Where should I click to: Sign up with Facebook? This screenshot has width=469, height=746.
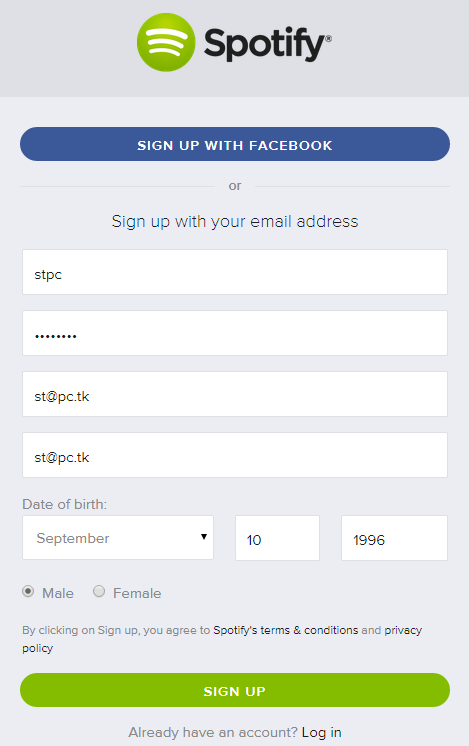coord(235,144)
